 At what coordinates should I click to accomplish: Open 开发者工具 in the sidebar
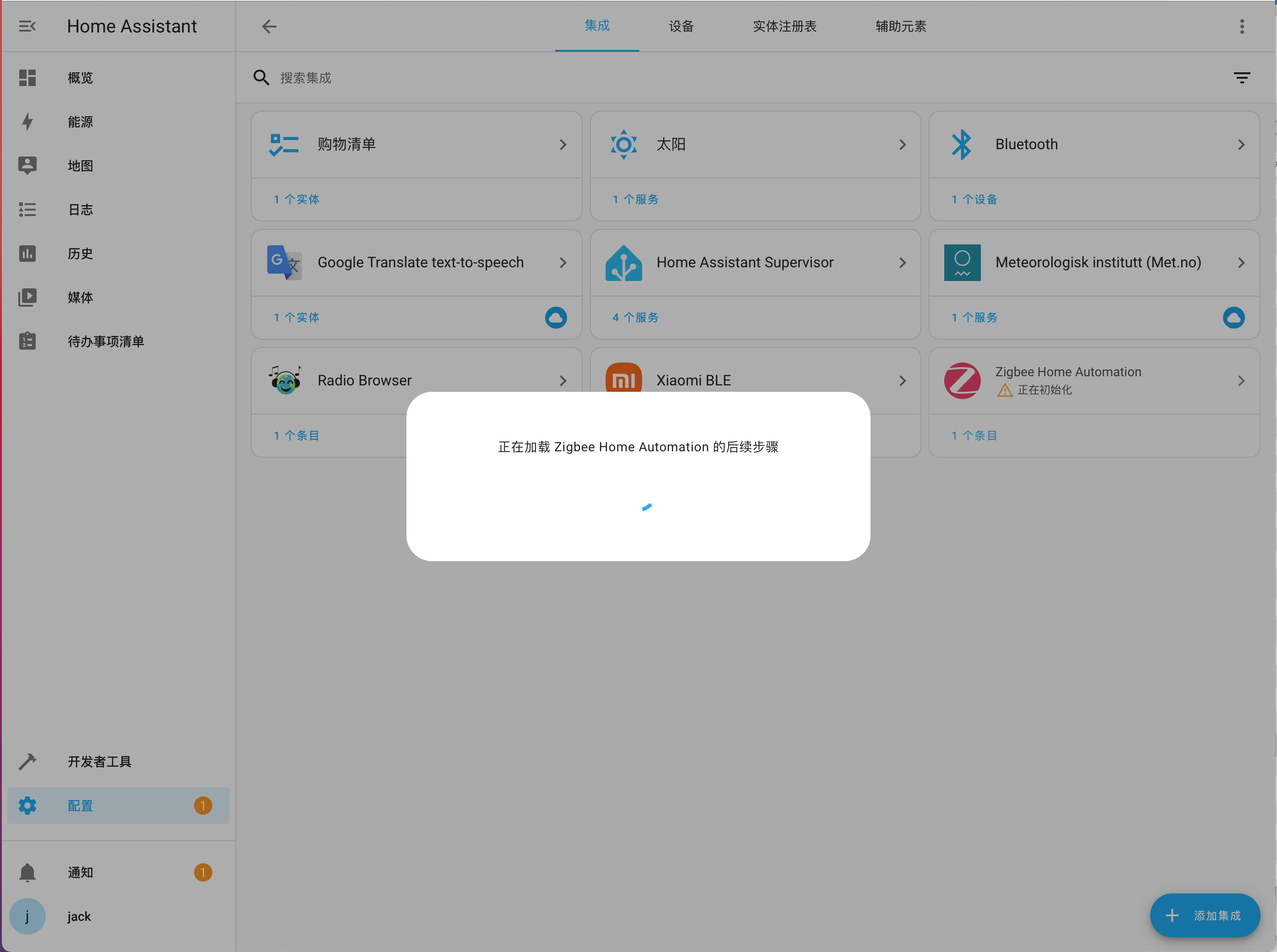click(x=99, y=761)
